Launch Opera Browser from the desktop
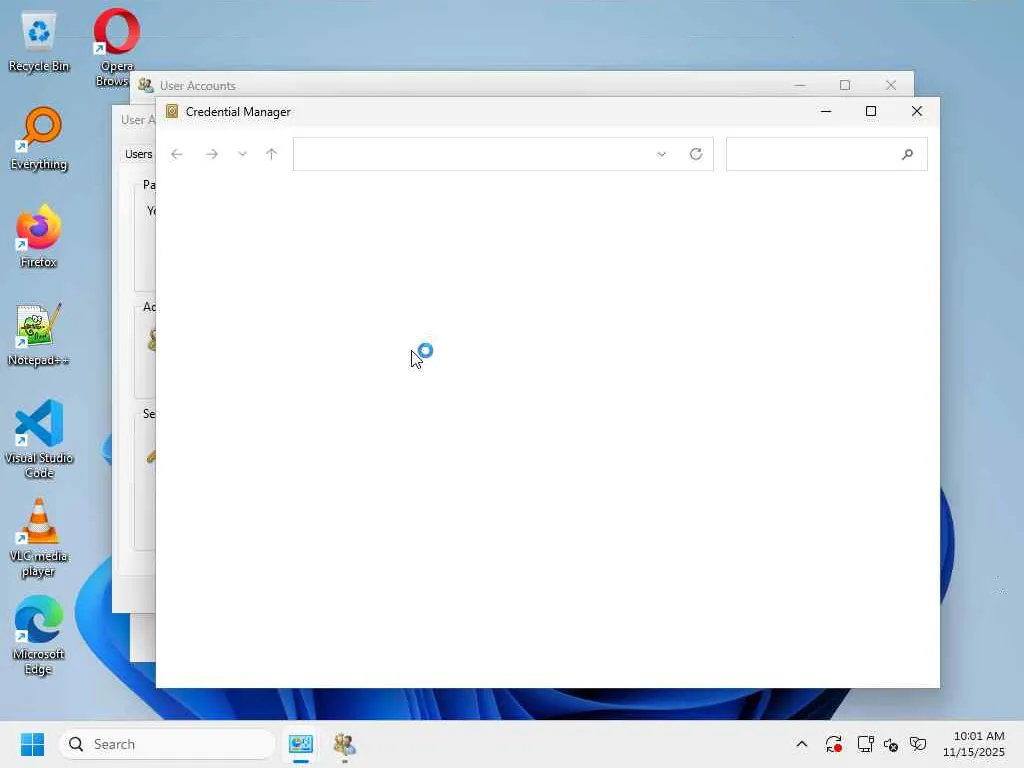The image size is (1024, 768). pos(116,47)
